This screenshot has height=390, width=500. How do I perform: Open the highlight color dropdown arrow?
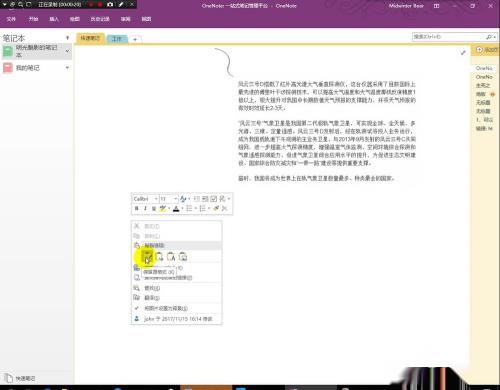[x=169, y=209]
